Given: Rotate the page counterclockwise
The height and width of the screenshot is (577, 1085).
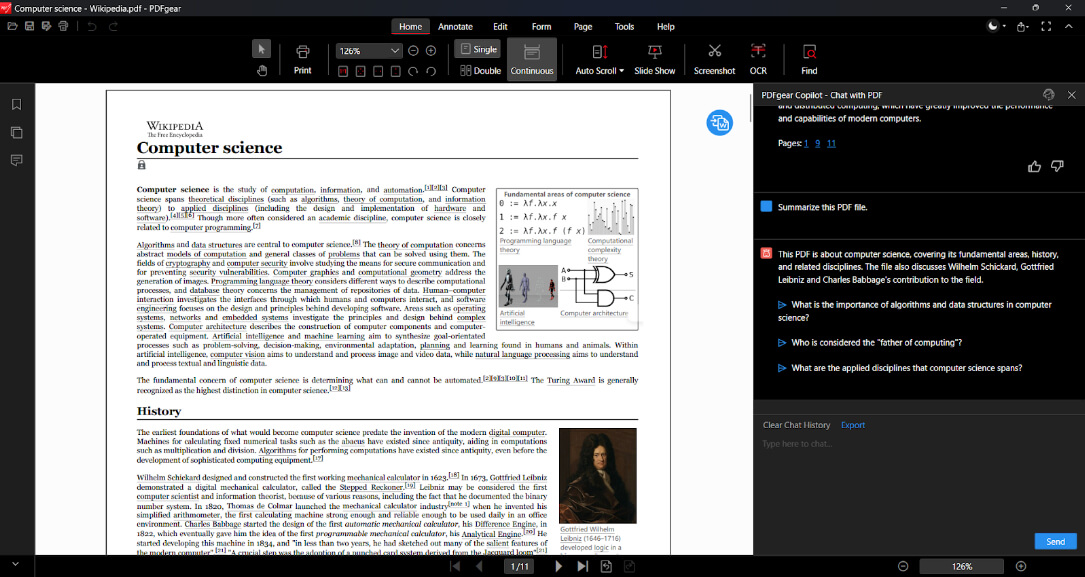Looking at the screenshot, I should tap(430, 71).
